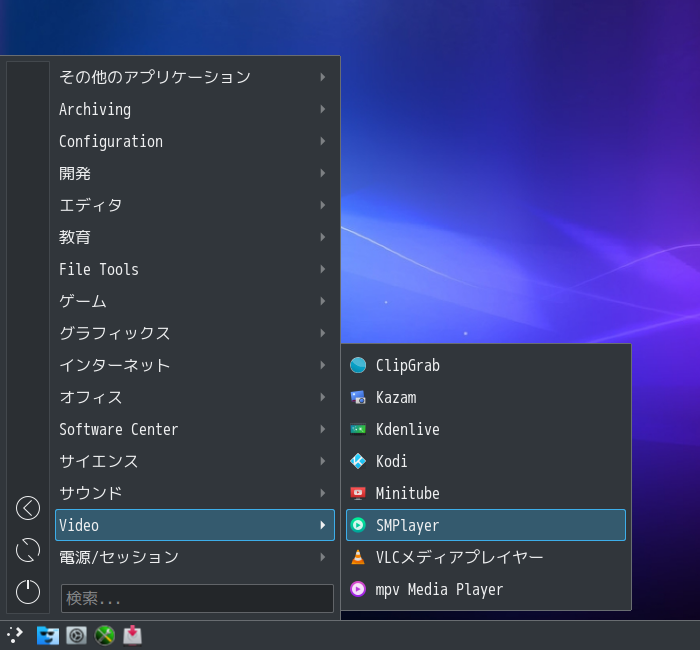Open the start menu launcher icon in taskbar
The width and height of the screenshot is (700, 650).
point(15,635)
